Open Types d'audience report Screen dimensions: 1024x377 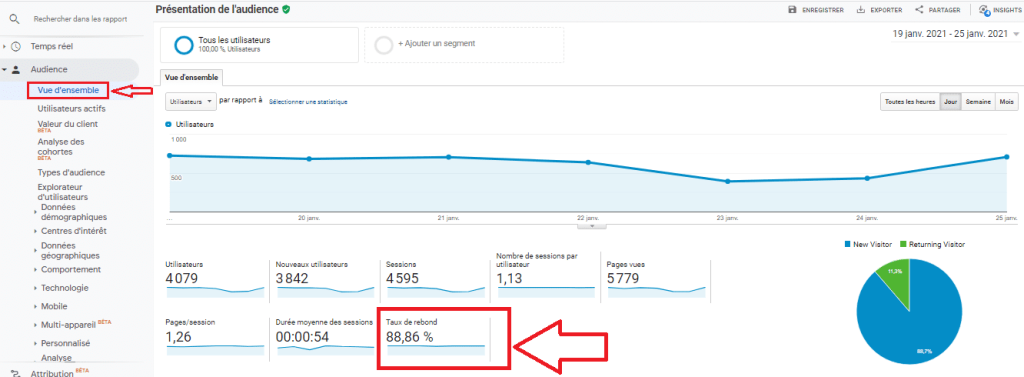71,172
